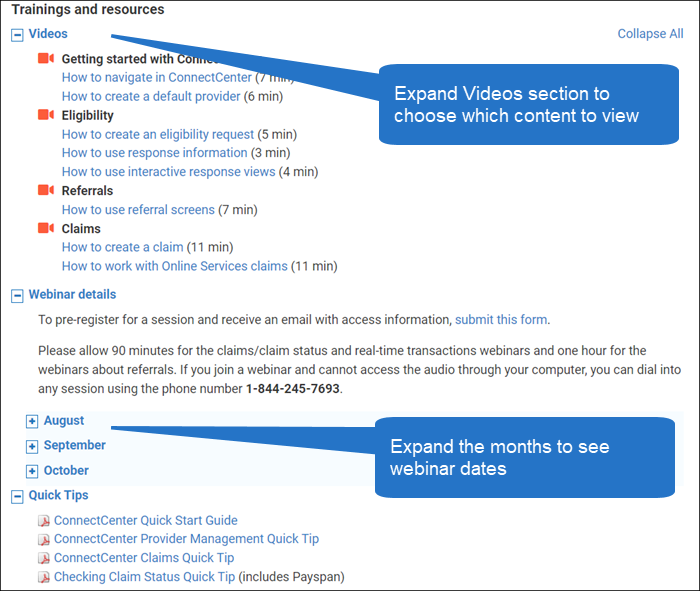Click PDF icon beside ConnectCenter Claims Quick Tip
The height and width of the screenshot is (591, 700).
coord(44,558)
